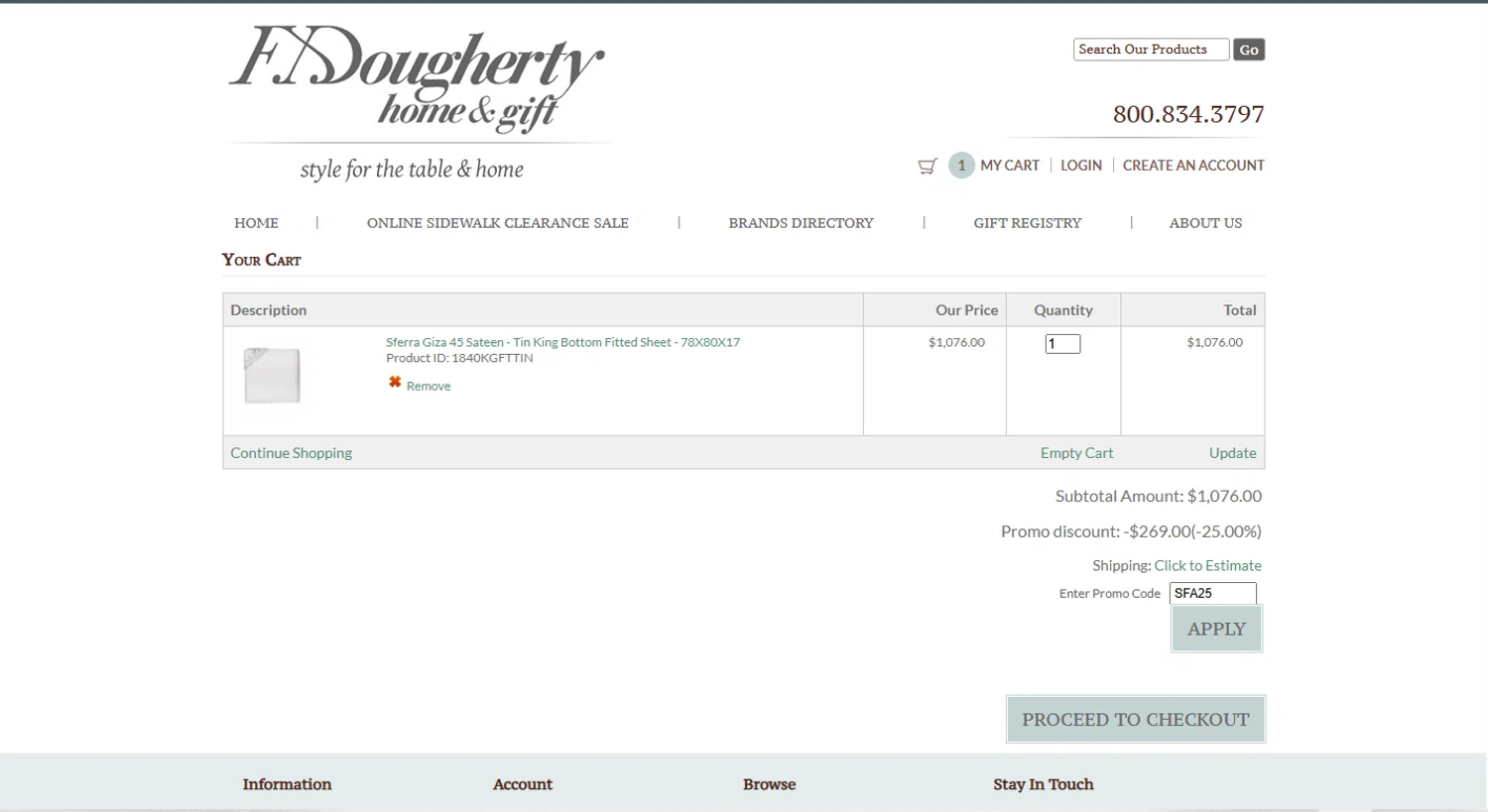The height and width of the screenshot is (812, 1488).
Task: Click PROCEED TO CHECKOUT button
Action: [1136, 720]
